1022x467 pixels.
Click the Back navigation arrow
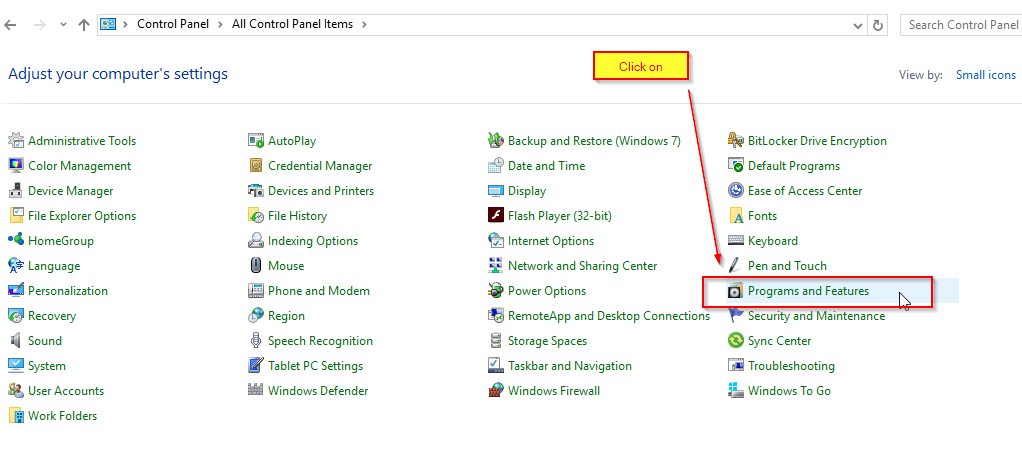tap(11, 25)
